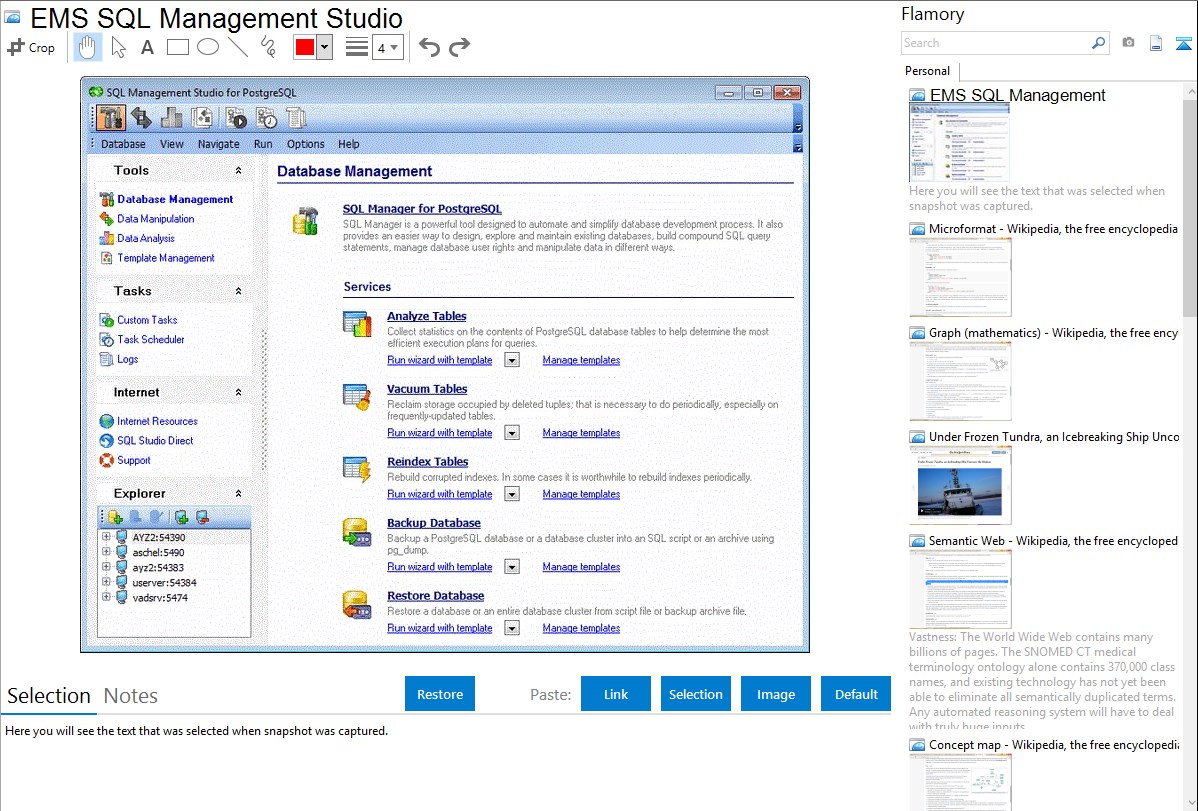
Task: Open the Under Frozen Tundra snapshot thumbnail
Action: [960, 485]
